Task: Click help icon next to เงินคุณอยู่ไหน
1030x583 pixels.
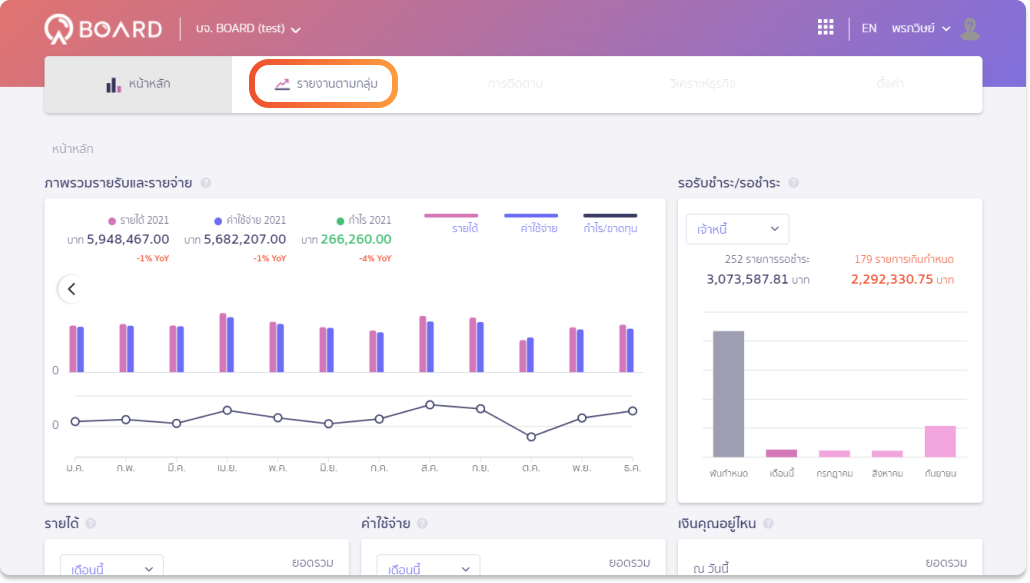Action: (768, 523)
